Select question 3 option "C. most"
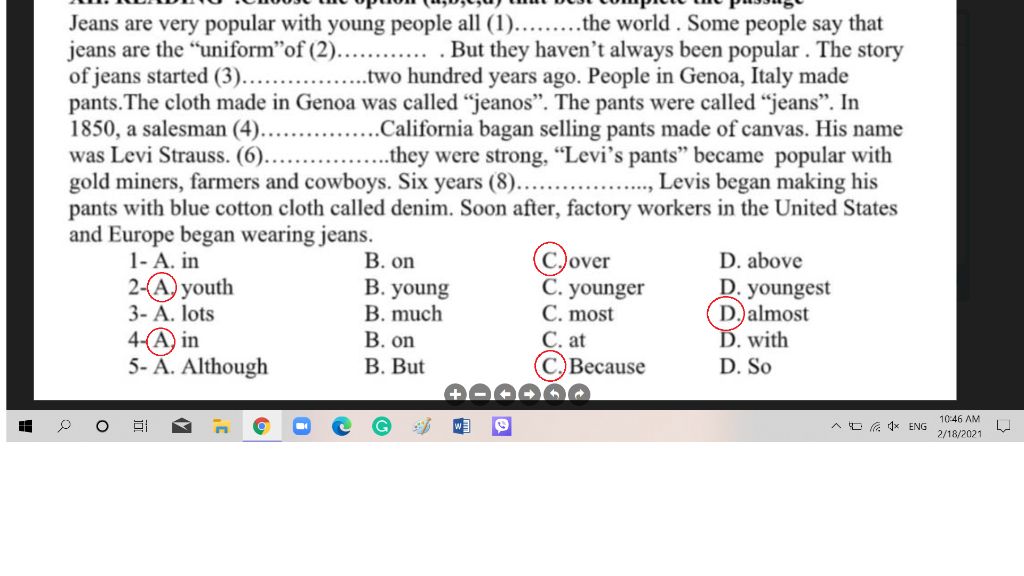 tap(578, 314)
